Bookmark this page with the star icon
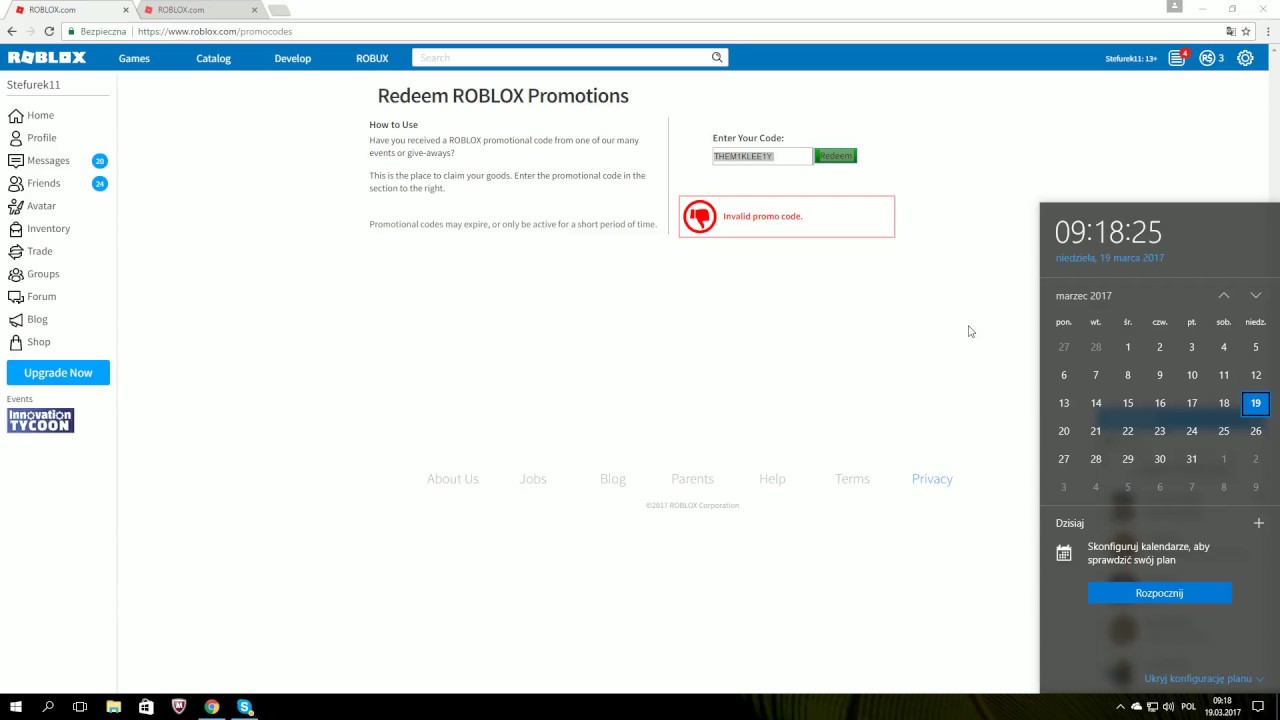The image size is (1280, 720). tap(1246, 32)
